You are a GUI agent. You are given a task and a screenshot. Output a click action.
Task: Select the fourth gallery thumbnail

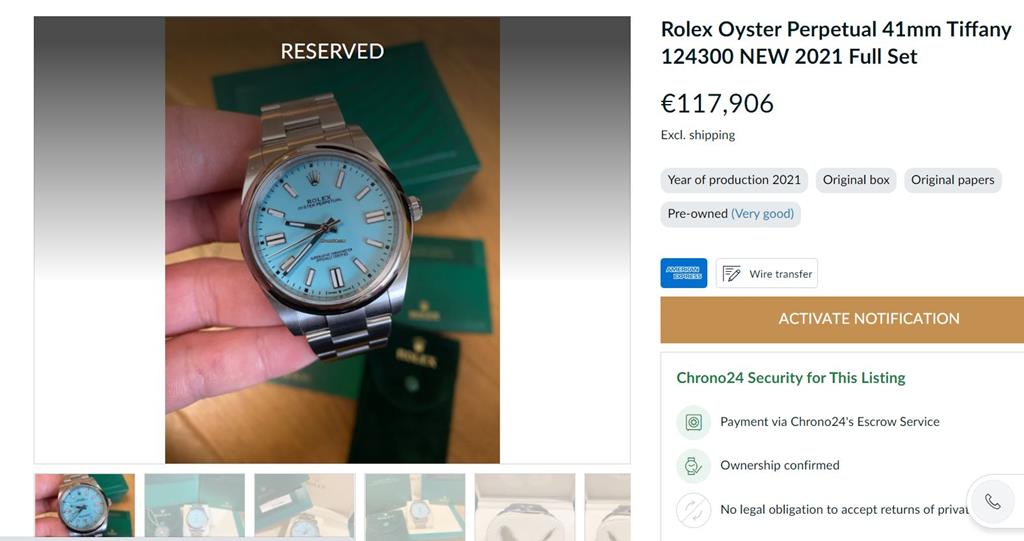tap(415, 505)
